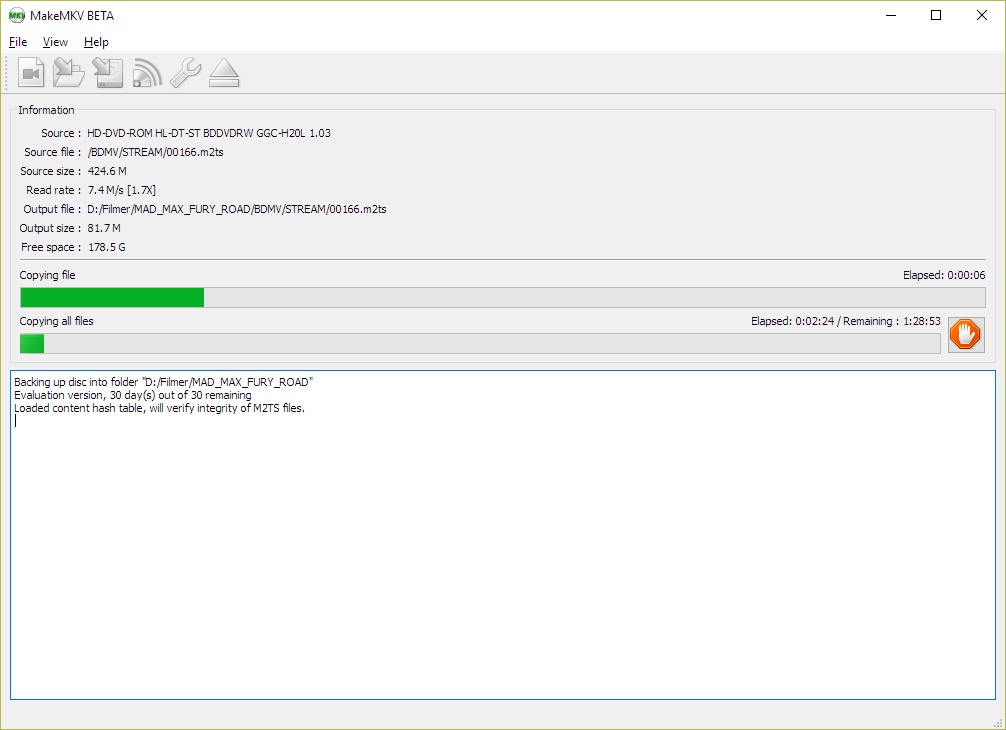The image size is (1006, 730).
Task: Minimize the MakeMKV window
Action: (x=891, y=15)
